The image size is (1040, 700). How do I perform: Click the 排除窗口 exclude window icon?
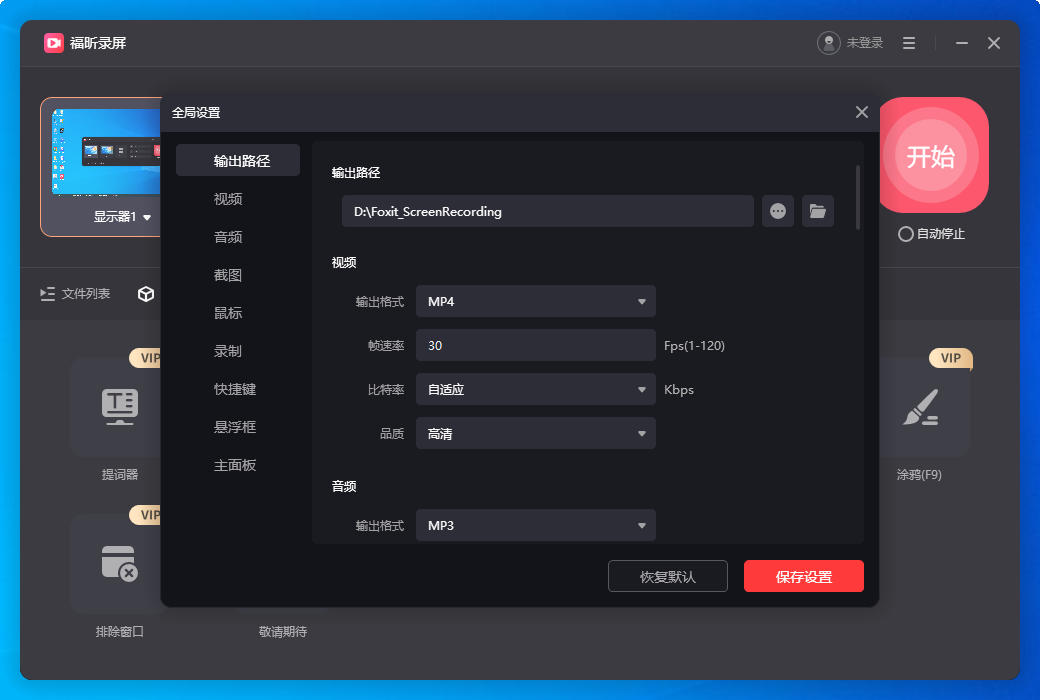[119, 563]
